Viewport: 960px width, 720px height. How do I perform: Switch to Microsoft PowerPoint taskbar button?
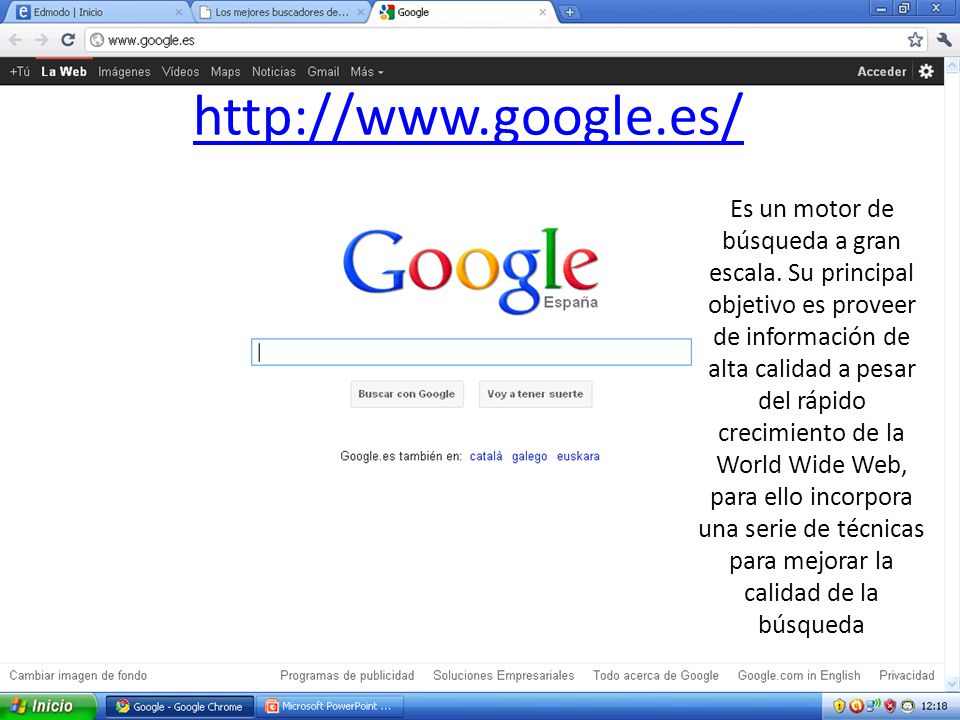tap(330, 707)
